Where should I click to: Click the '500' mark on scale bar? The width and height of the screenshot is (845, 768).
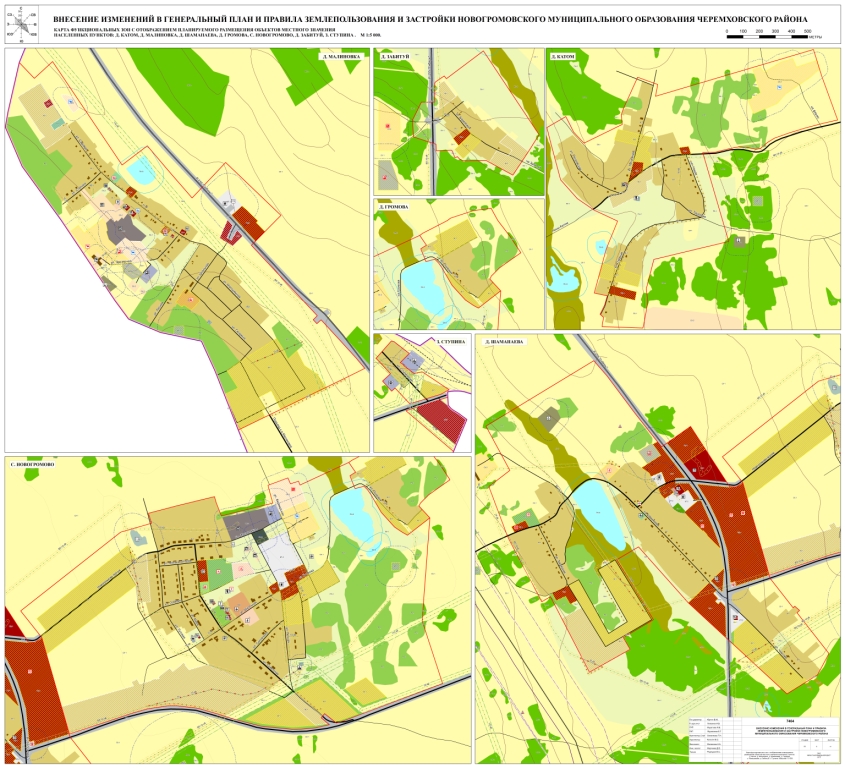tap(808, 32)
